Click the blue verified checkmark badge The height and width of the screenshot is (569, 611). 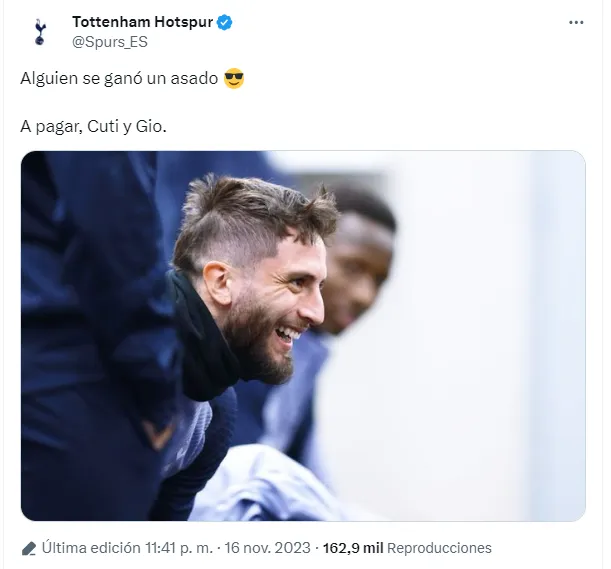(x=225, y=22)
